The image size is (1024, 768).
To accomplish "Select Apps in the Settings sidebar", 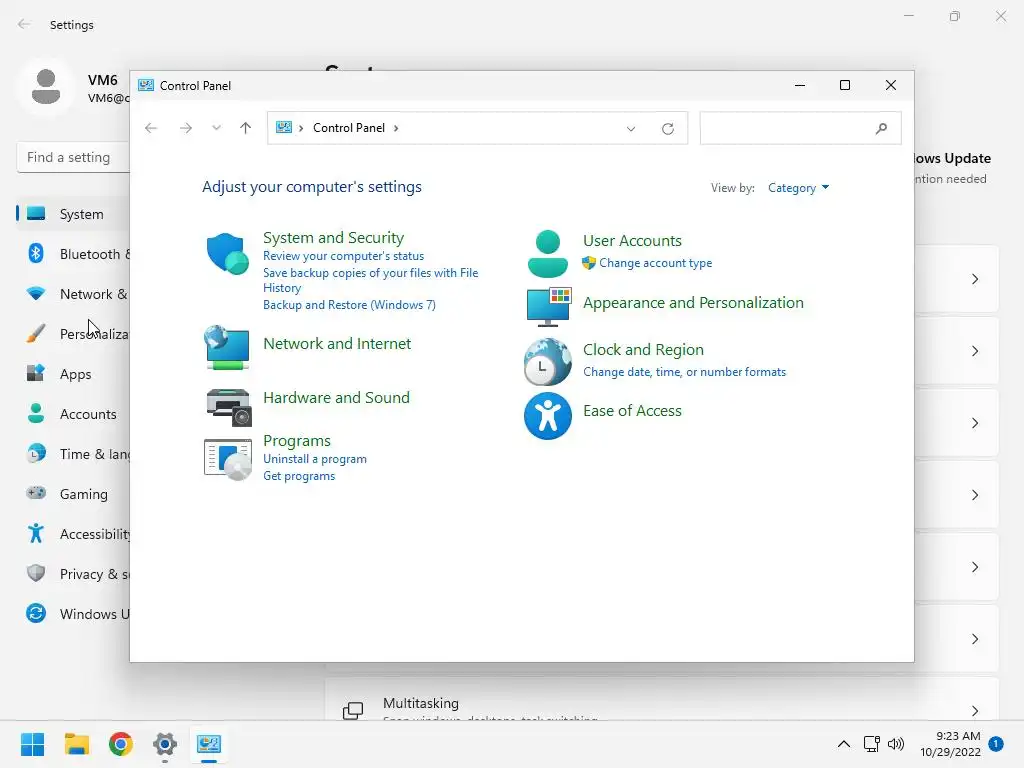I will (73, 374).
